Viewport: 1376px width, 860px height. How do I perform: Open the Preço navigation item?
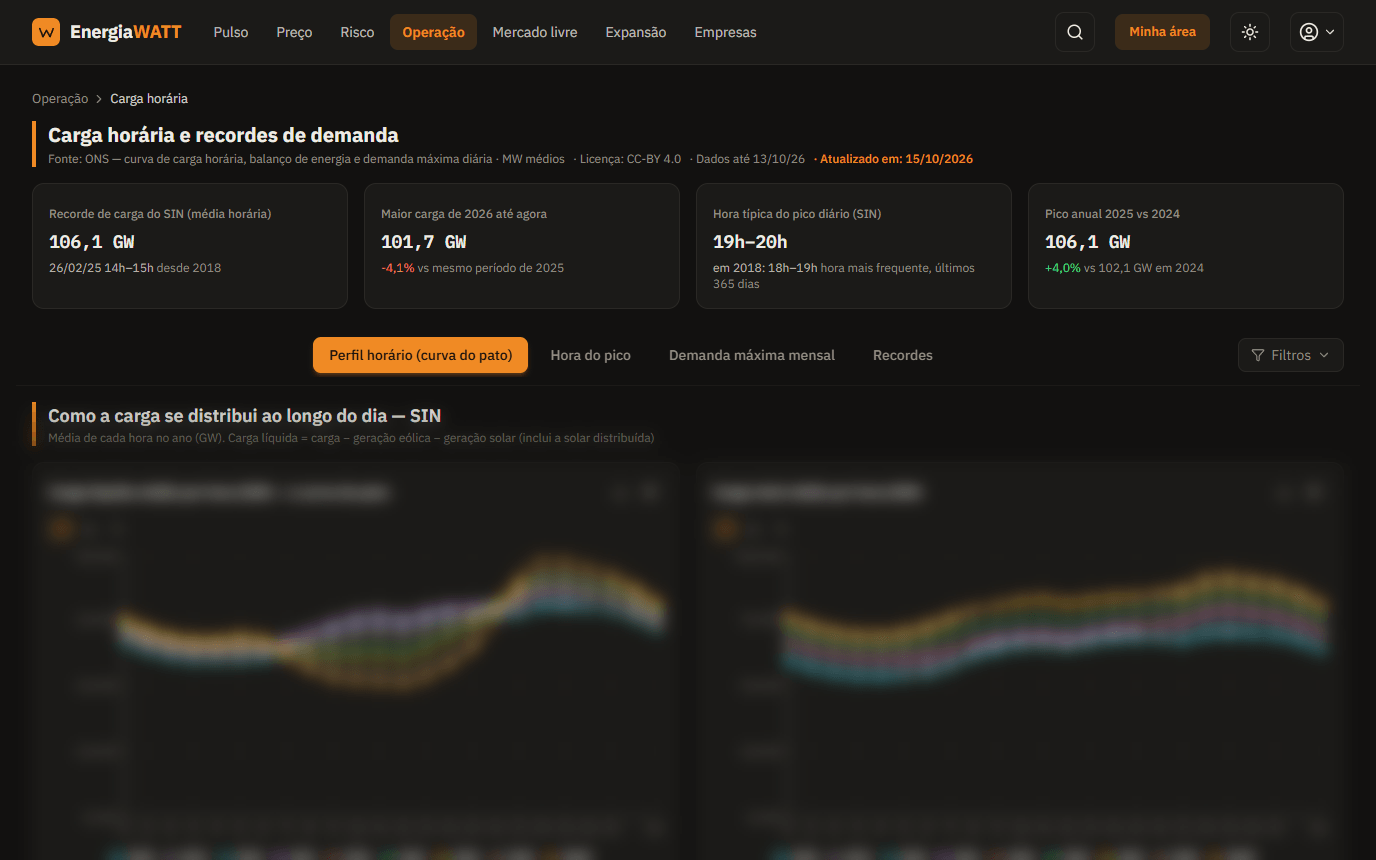(294, 32)
